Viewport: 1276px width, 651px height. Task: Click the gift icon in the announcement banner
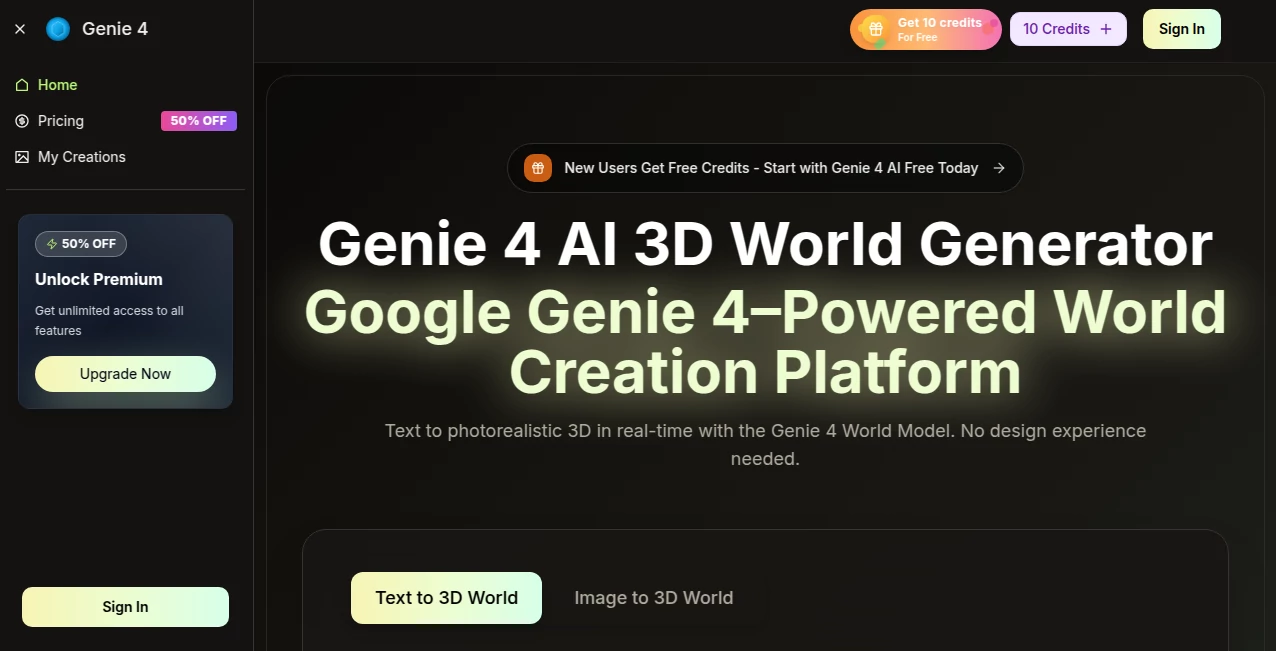[x=538, y=168]
